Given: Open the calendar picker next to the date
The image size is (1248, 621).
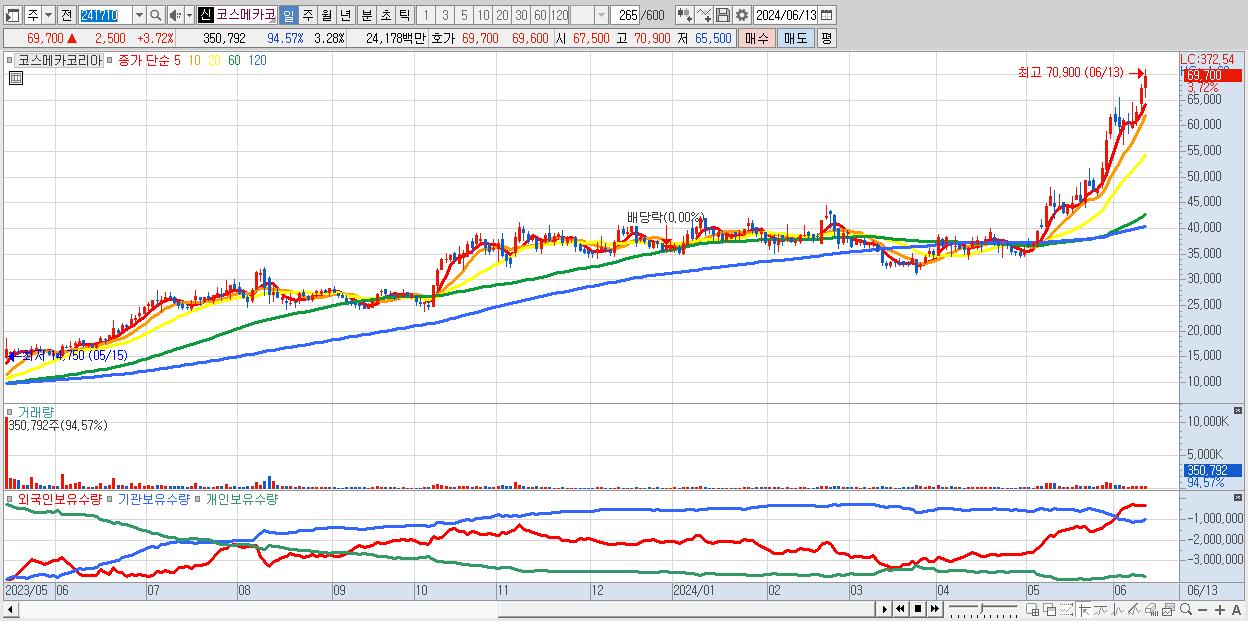Looking at the screenshot, I should click(x=827, y=15).
